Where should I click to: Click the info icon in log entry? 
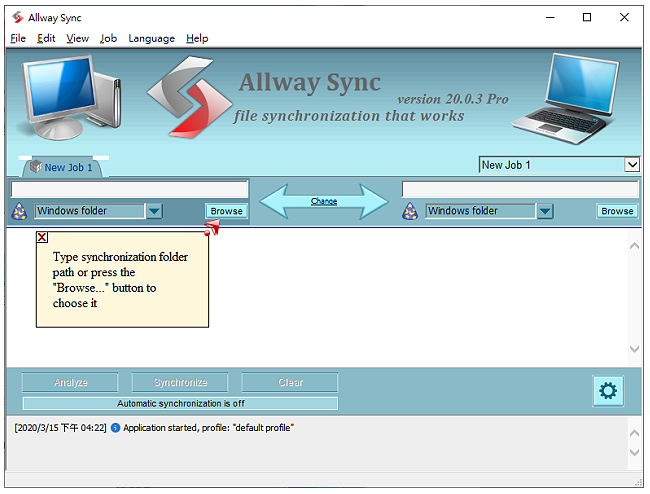(116, 428)
